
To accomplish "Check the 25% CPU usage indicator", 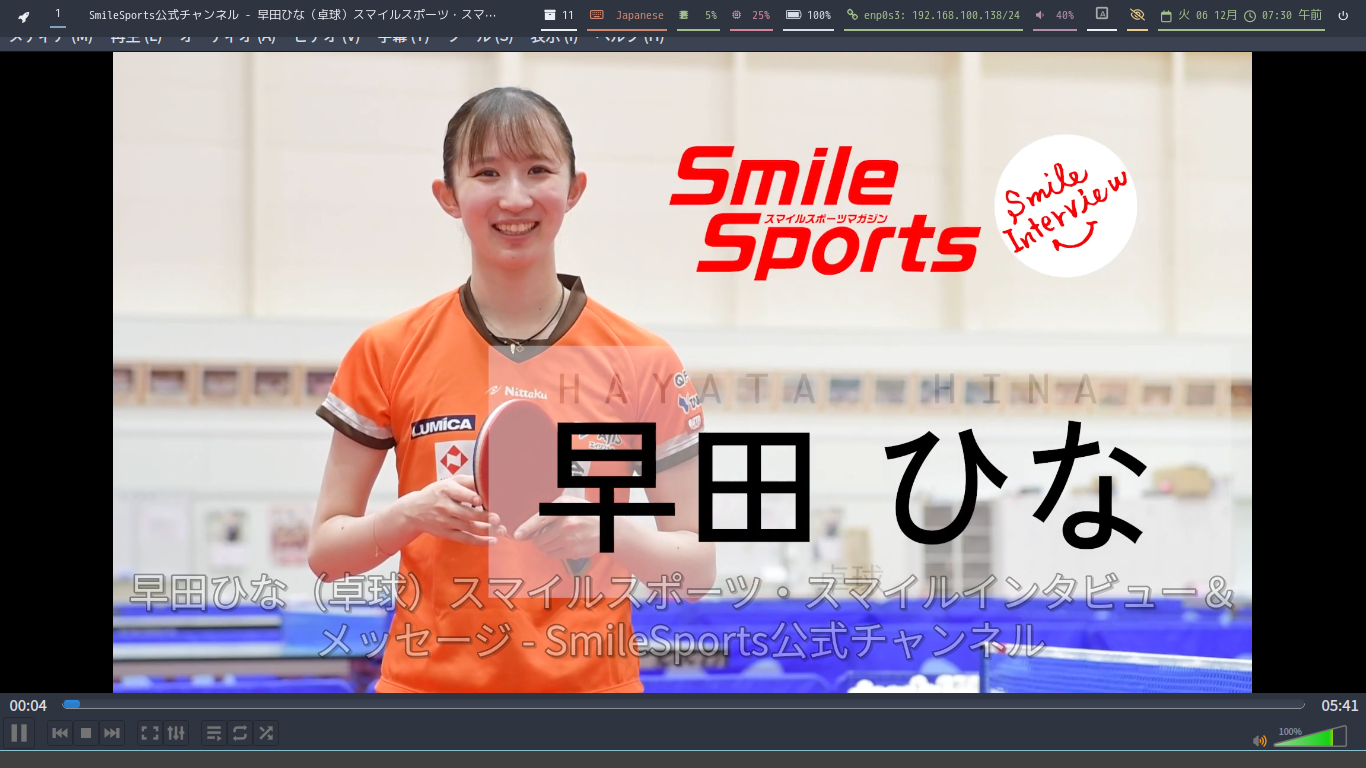I will tap(751, 15).
